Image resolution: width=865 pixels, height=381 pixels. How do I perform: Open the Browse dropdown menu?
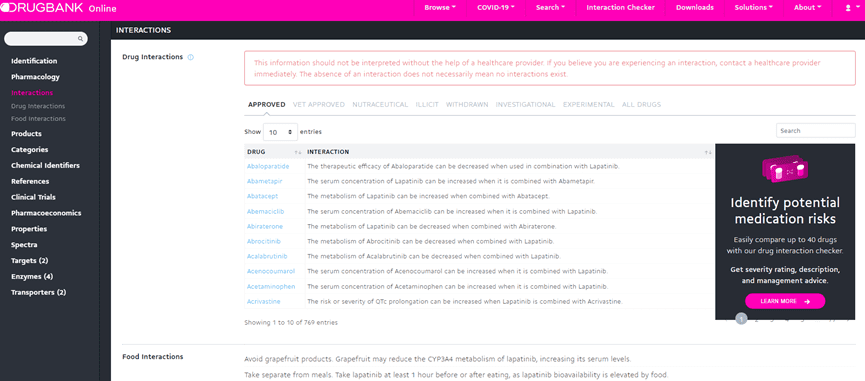point(440,8)
